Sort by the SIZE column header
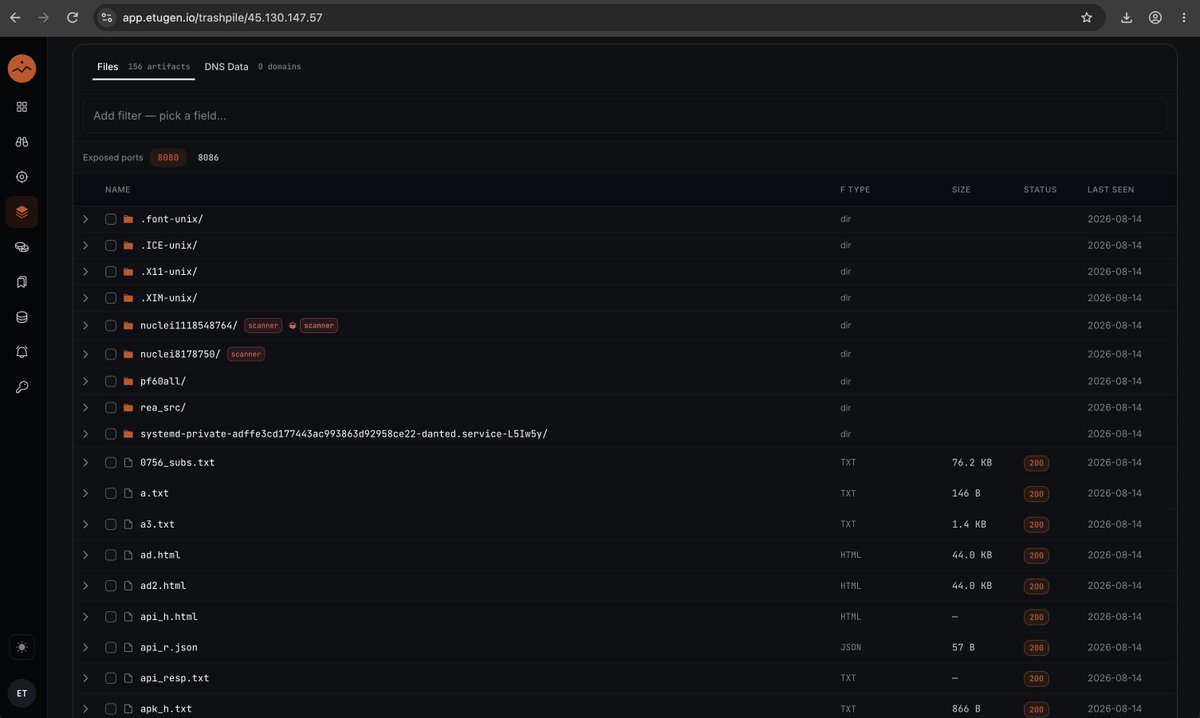This screenshot has height=718, width=1200. coord(961,190)
